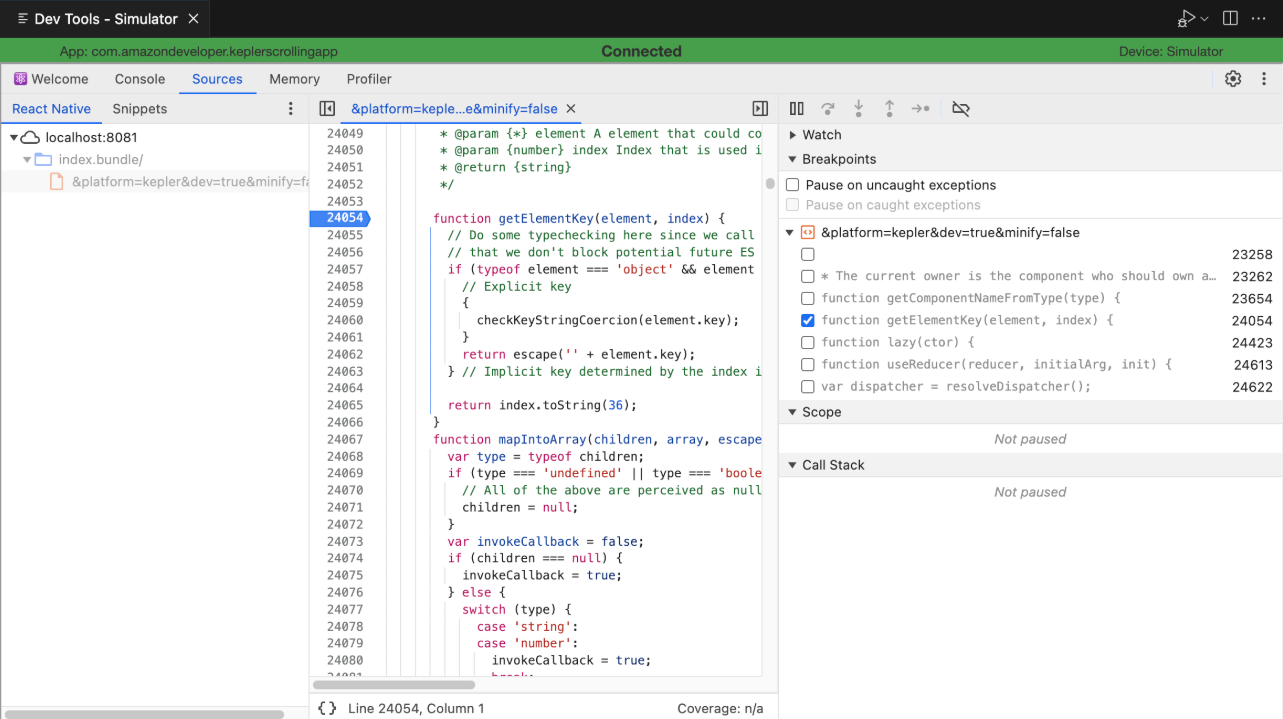This screenshot has width=1283, height=719.
Task: Expand the Watch section
Action: click(793, 135)
